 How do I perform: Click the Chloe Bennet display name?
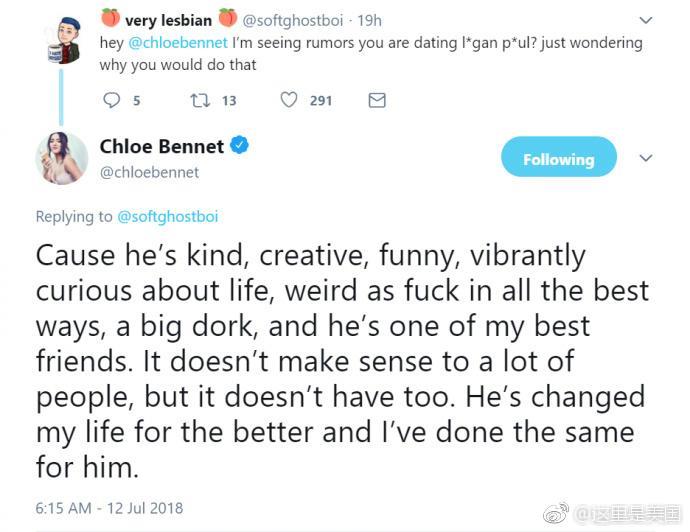(162, 147)
